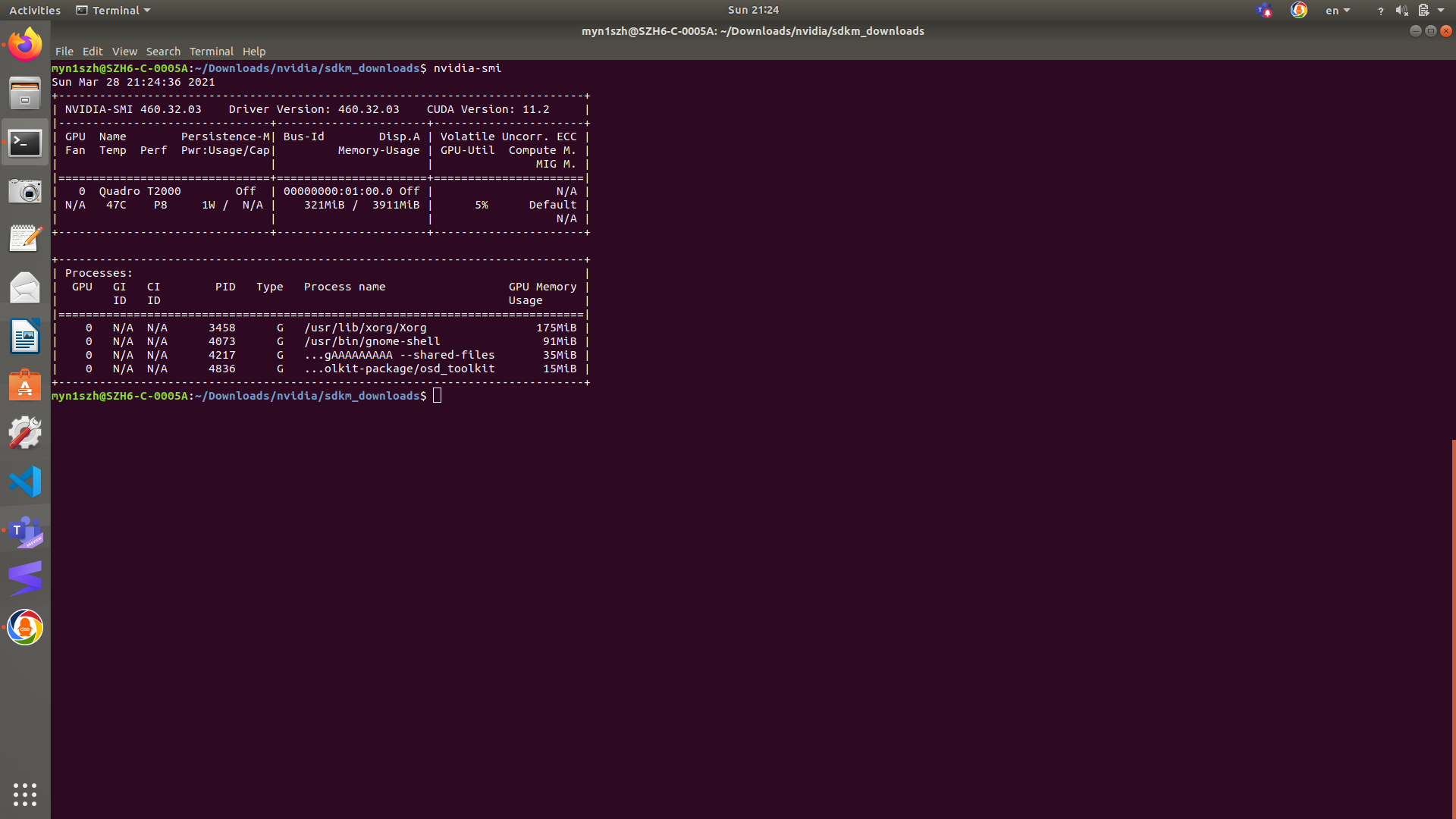Open the 'en' input language dropdown

tap(1337, 11)
